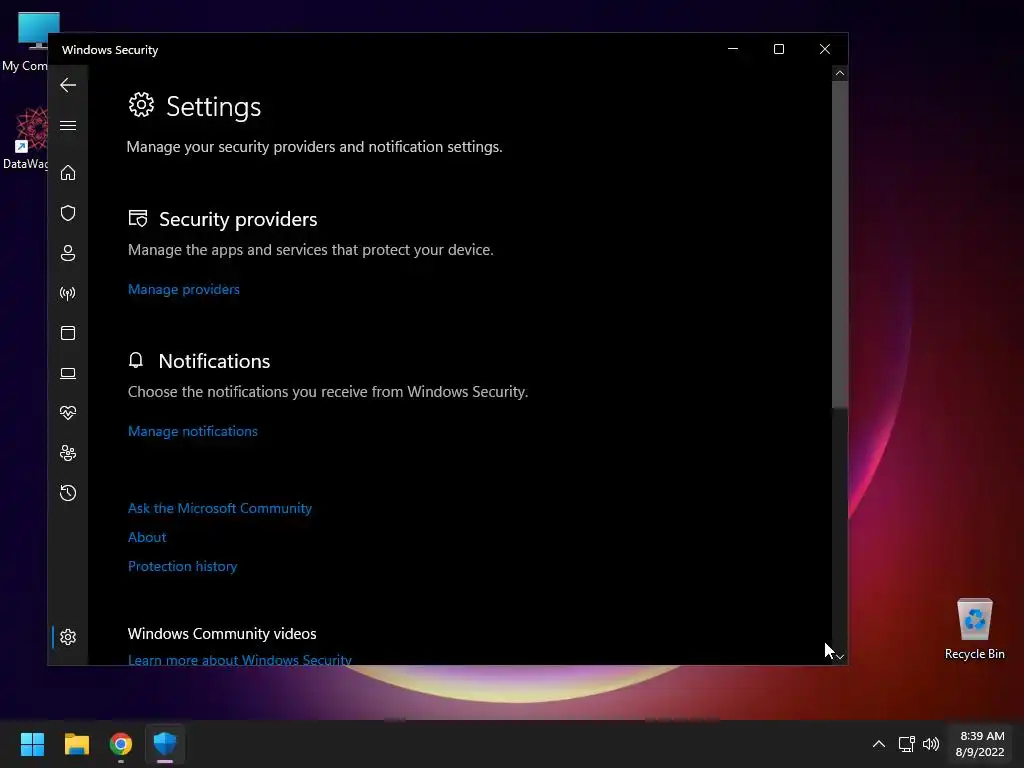
Task: Open Ask the Microsoft Community link
Action: [219, 508]
